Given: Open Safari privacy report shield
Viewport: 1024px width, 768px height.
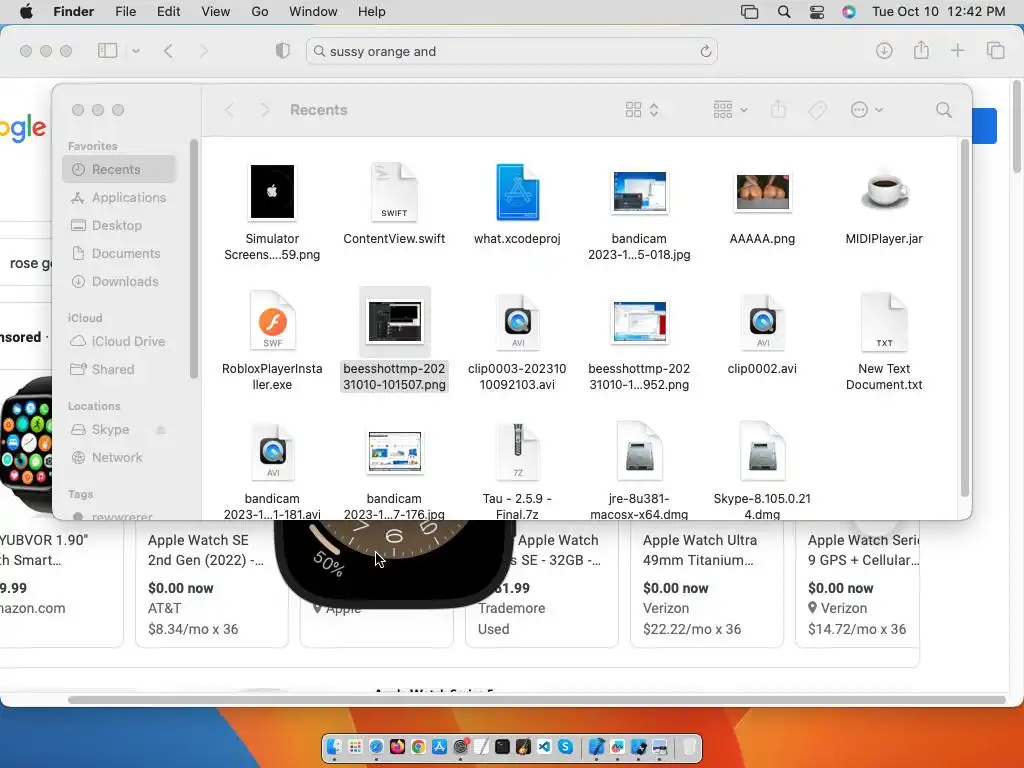Looking at the screenshot, I should pyautogui.click(x=282, y=50).
